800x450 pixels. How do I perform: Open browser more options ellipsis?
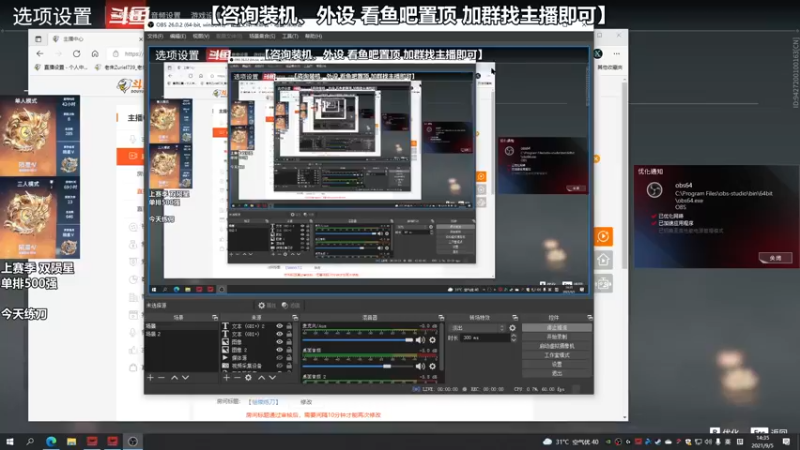coord(617,54)
